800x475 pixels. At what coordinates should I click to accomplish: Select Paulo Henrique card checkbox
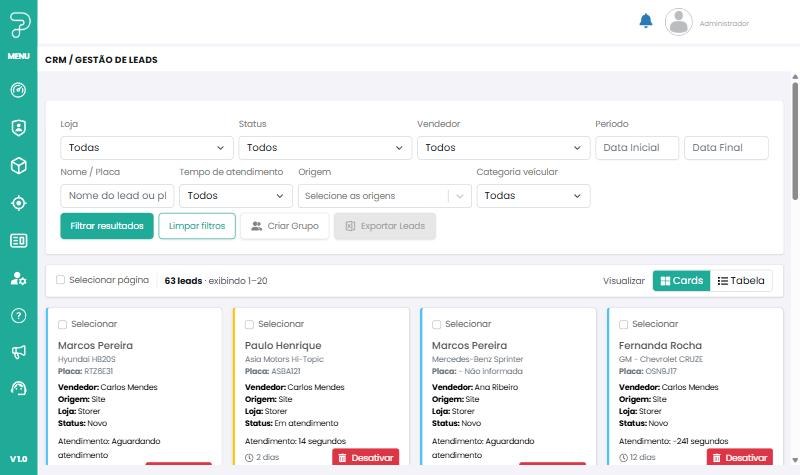tap(249, 324)
